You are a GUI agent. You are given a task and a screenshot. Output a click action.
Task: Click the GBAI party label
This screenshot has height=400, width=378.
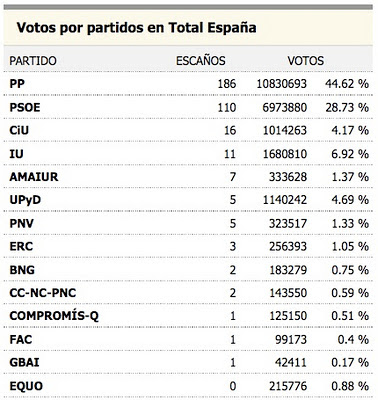[x=24, y=362]
